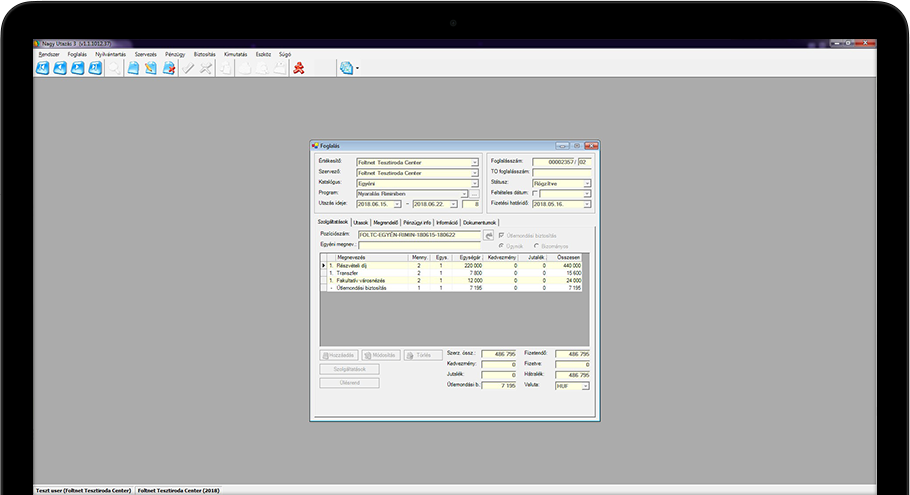Go to the previous record in toolbar
Image resolution: width=910 pixels, height=495 pixels.
coord(60,68)
